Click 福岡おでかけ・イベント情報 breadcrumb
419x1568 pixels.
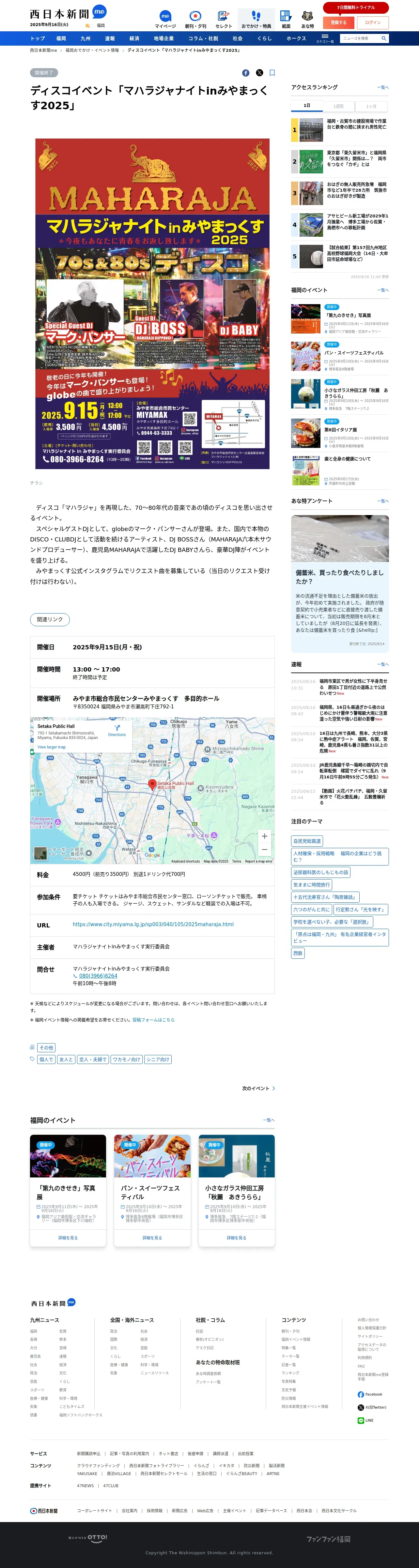(x=92, y=51)
